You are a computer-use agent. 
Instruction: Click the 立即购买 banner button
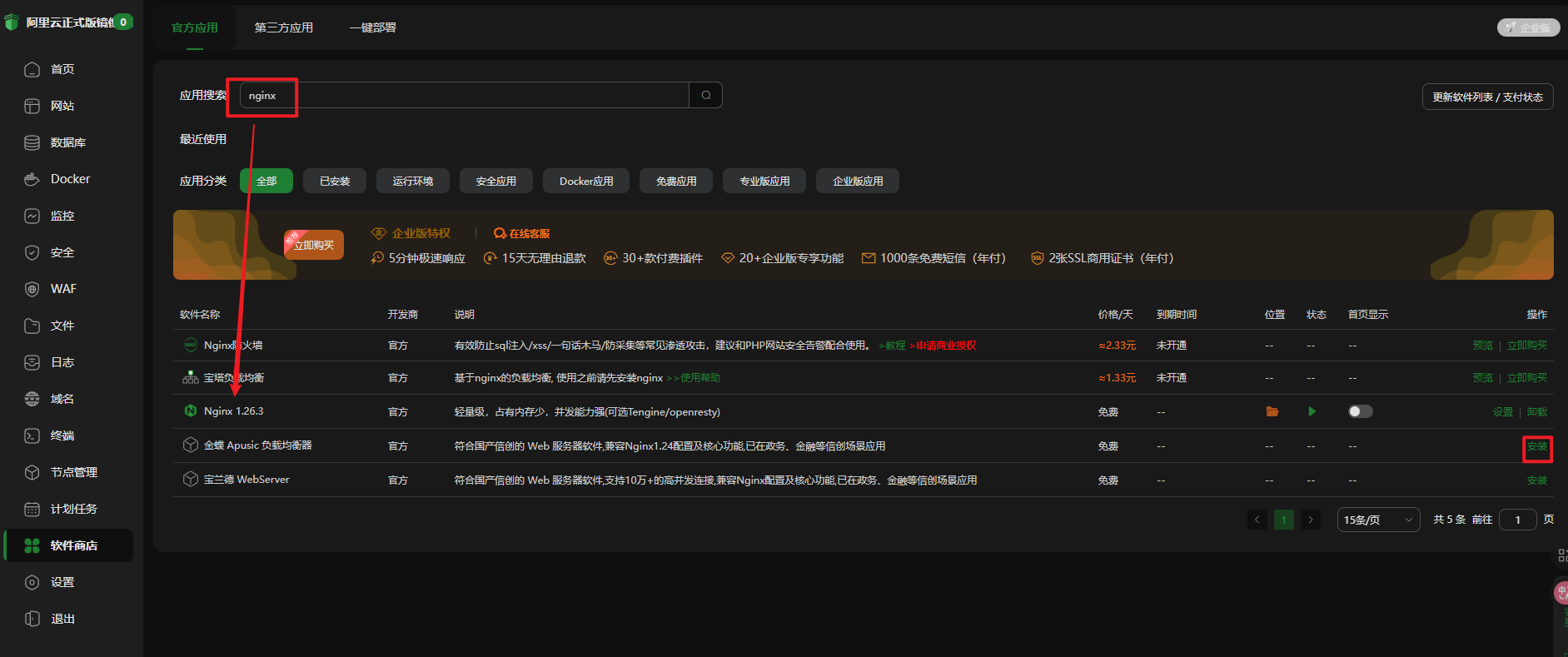click(x=314, y=245)
